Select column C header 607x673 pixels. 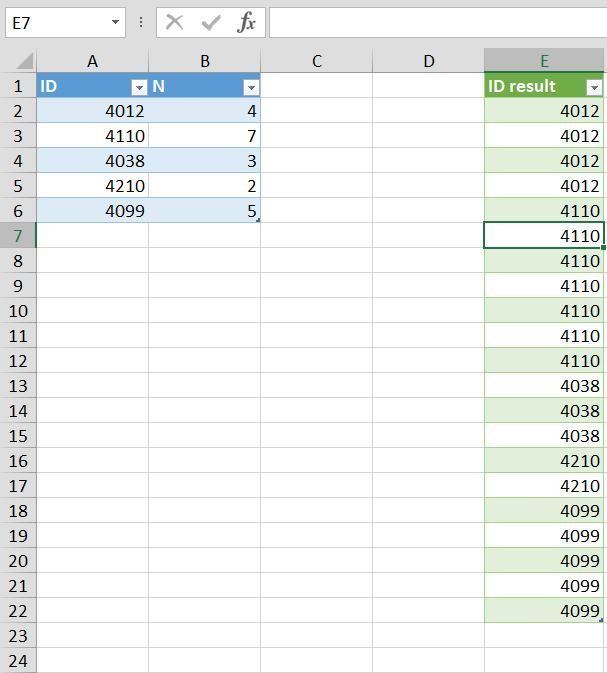tap(316, 61)
